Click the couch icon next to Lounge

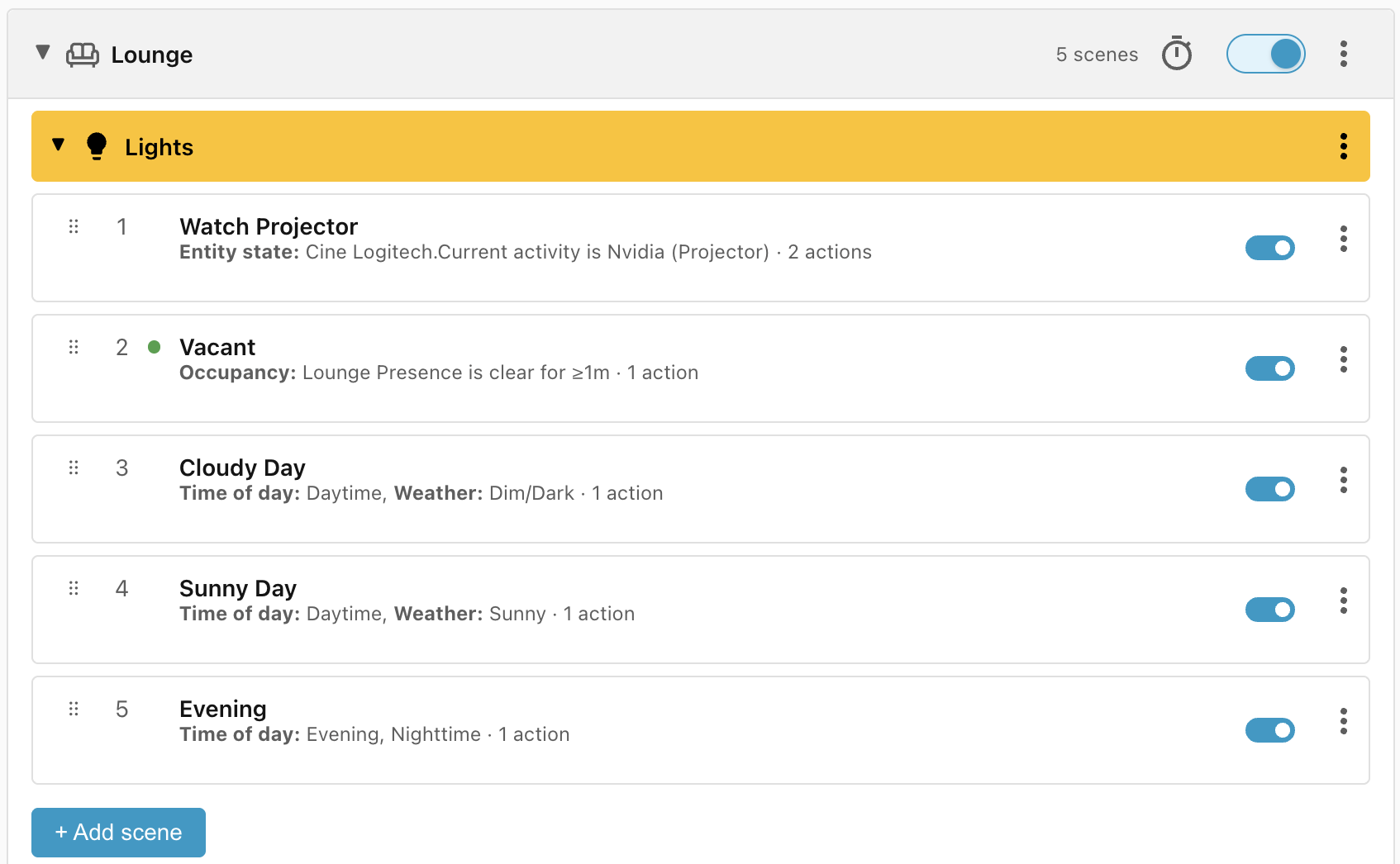coord(83,55)
